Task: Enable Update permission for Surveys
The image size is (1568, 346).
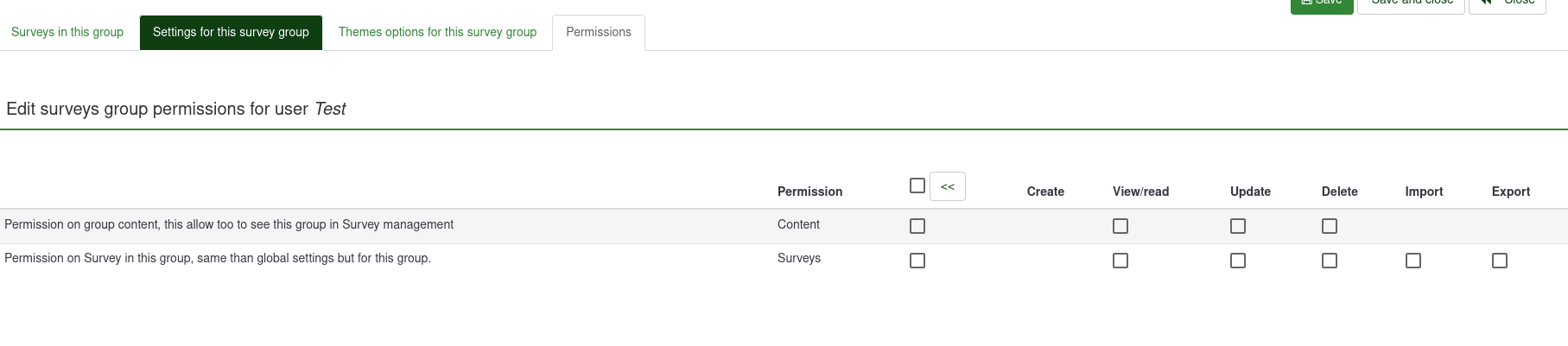Action: click(1238, 261)
